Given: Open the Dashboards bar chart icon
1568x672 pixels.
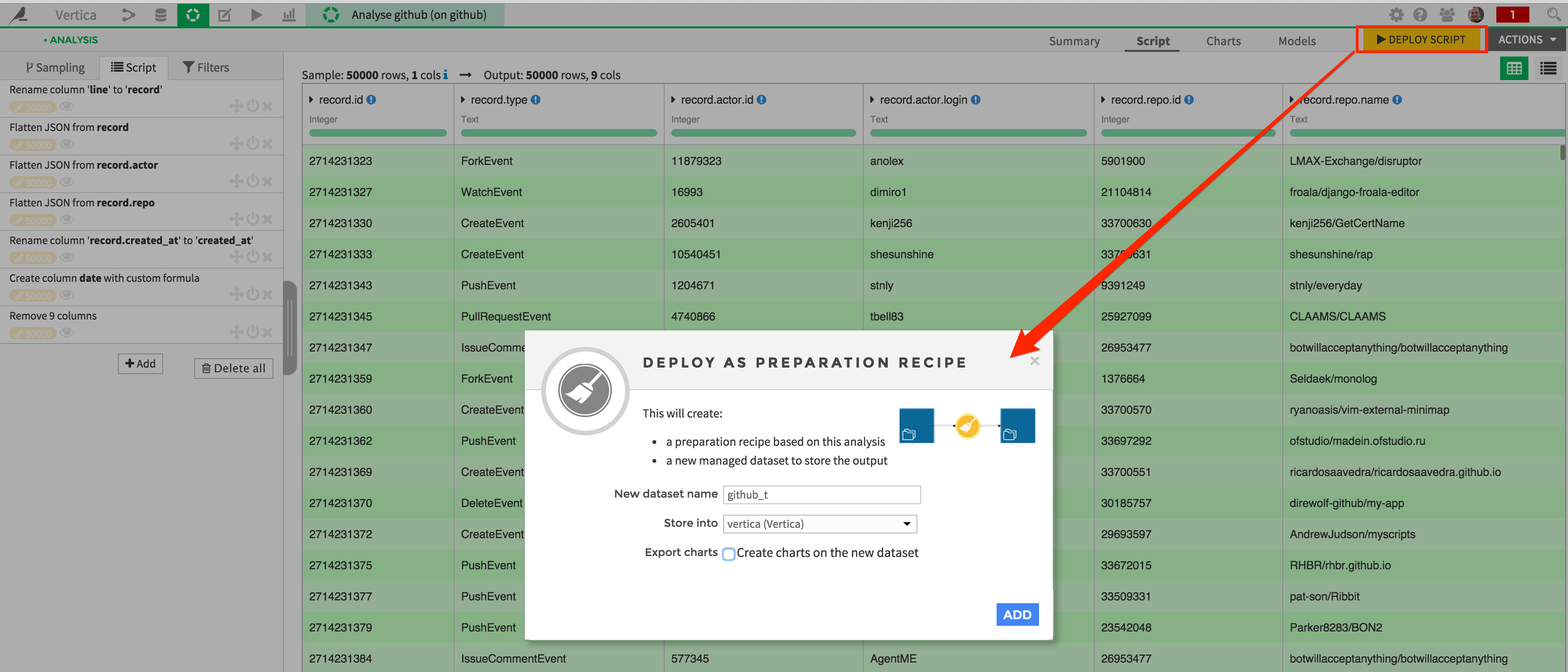Looking at the screenshot, I should pos(289,15).
